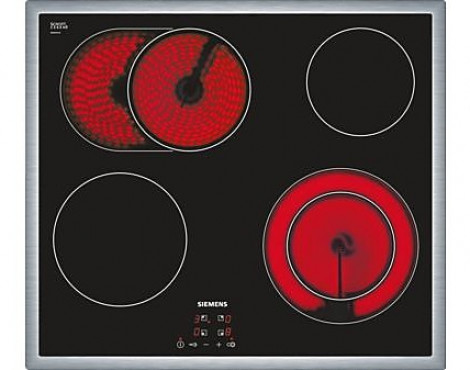This screenshot has height=370, width=470.
Task: Touch the inner circle of front-right zone
Action: click(341, 246)
